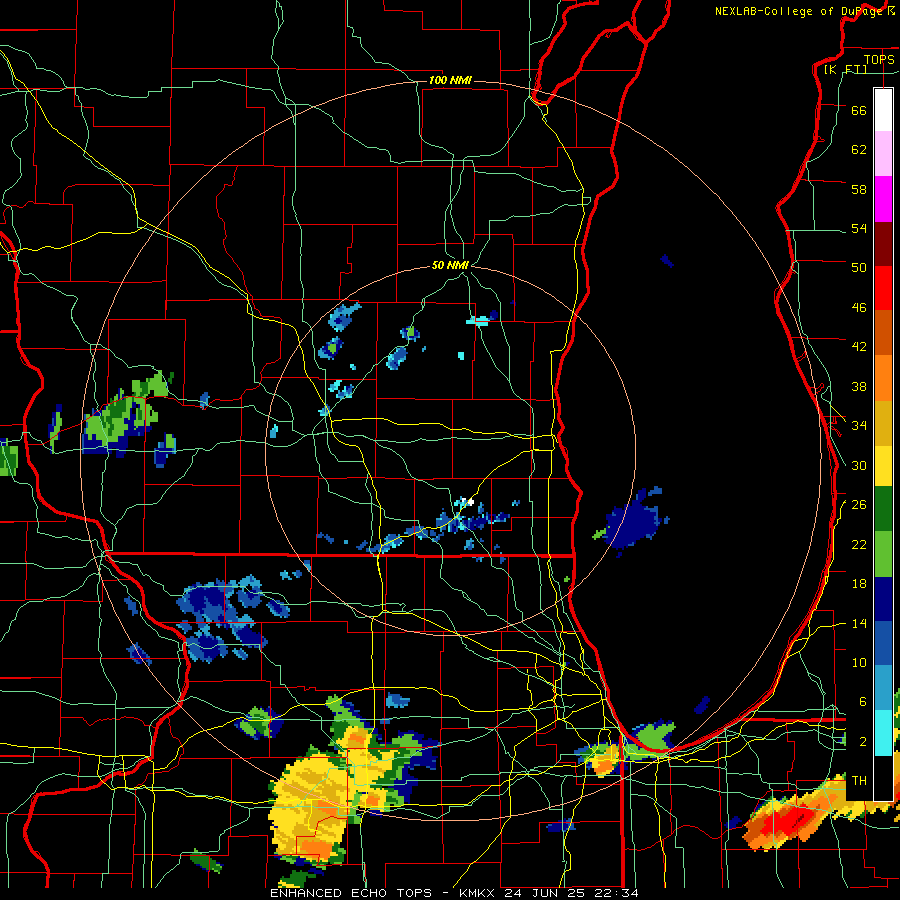Click the 22 value on legend scale
900x900 pixels.
(x=859, y=544)
